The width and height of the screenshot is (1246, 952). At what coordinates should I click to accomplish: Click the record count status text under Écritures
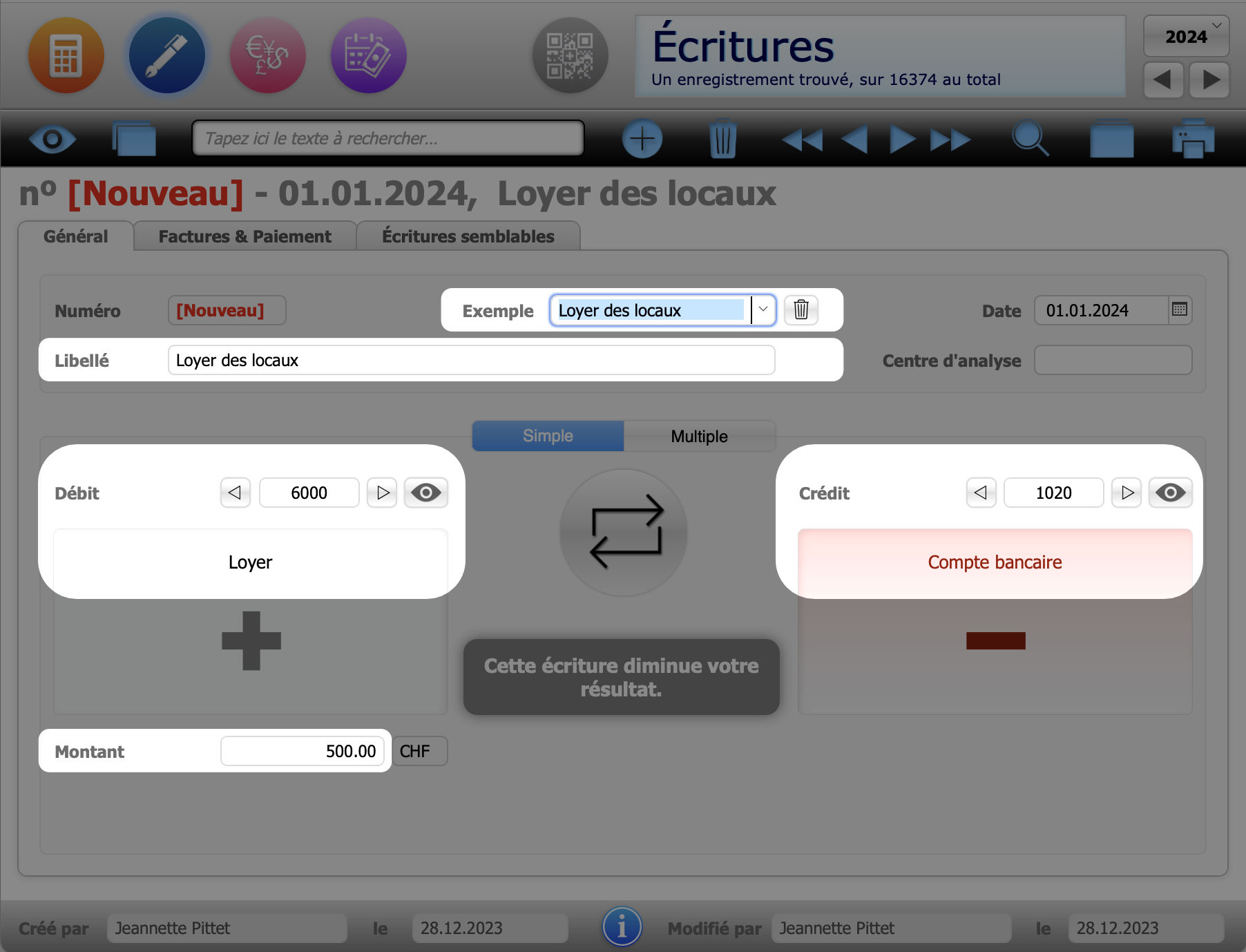coord(826,79)
